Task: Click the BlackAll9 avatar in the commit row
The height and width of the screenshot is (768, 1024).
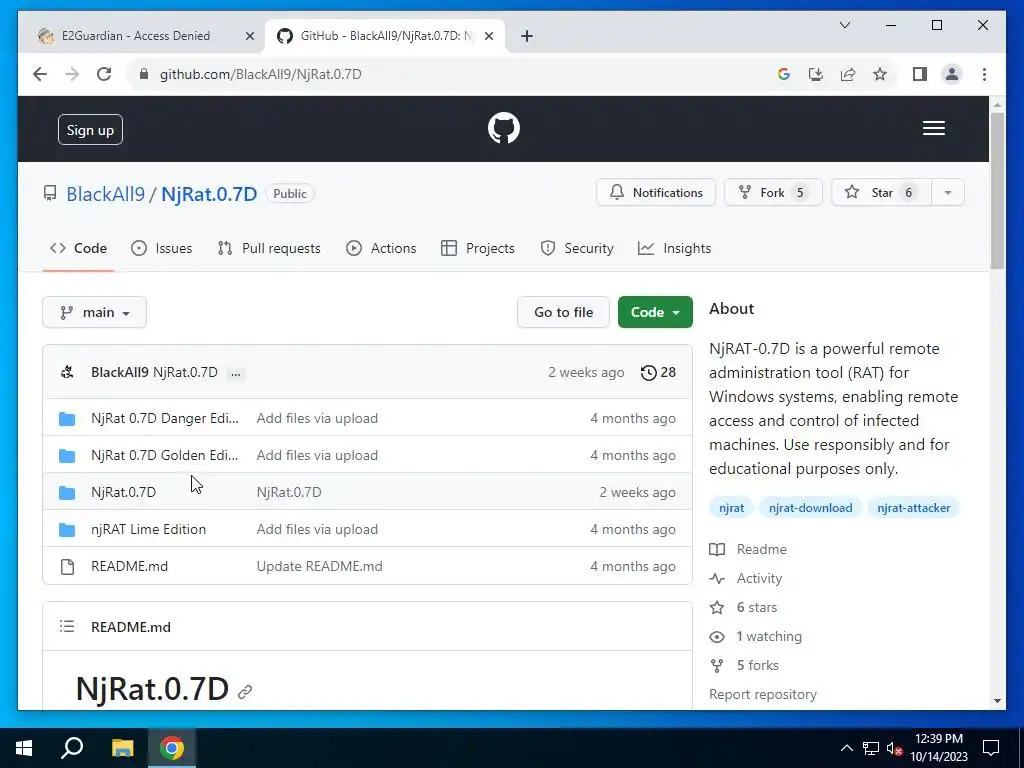Action: 67,372
